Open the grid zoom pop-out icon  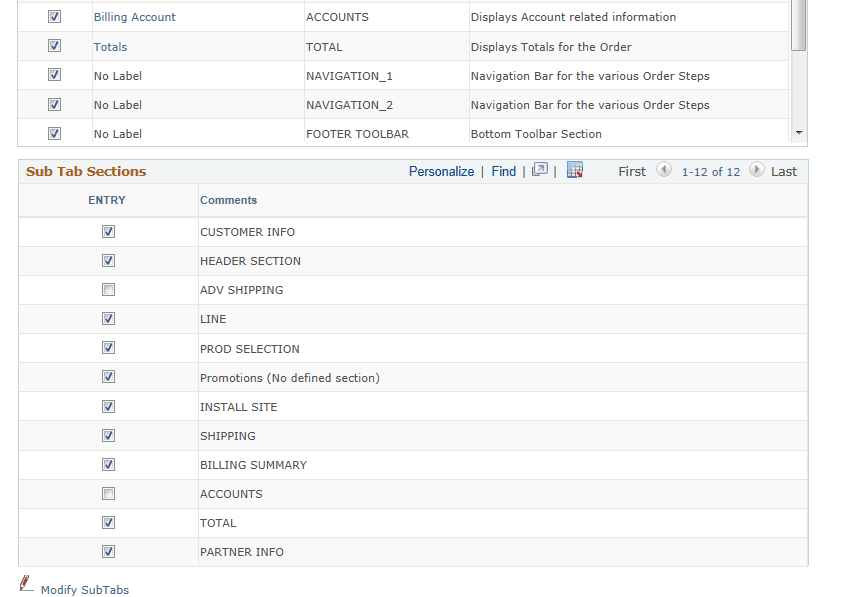(540, 170)
